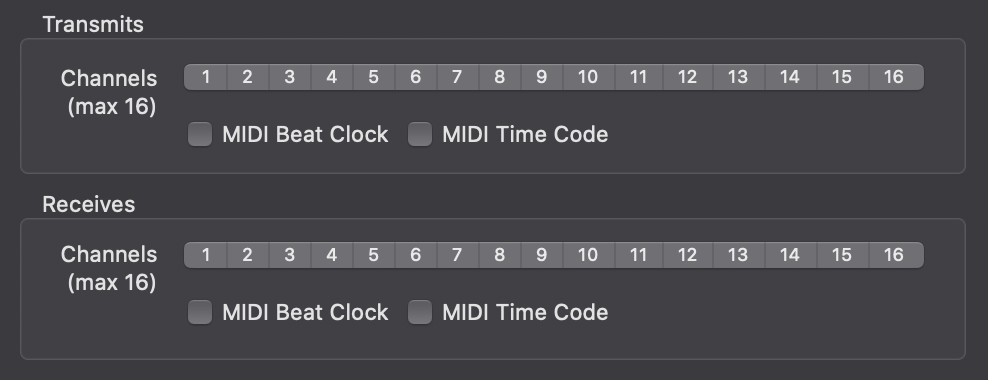Toggle Transmits channel 7
This screenshot has width=988, height=380.
tap(457, 77)
